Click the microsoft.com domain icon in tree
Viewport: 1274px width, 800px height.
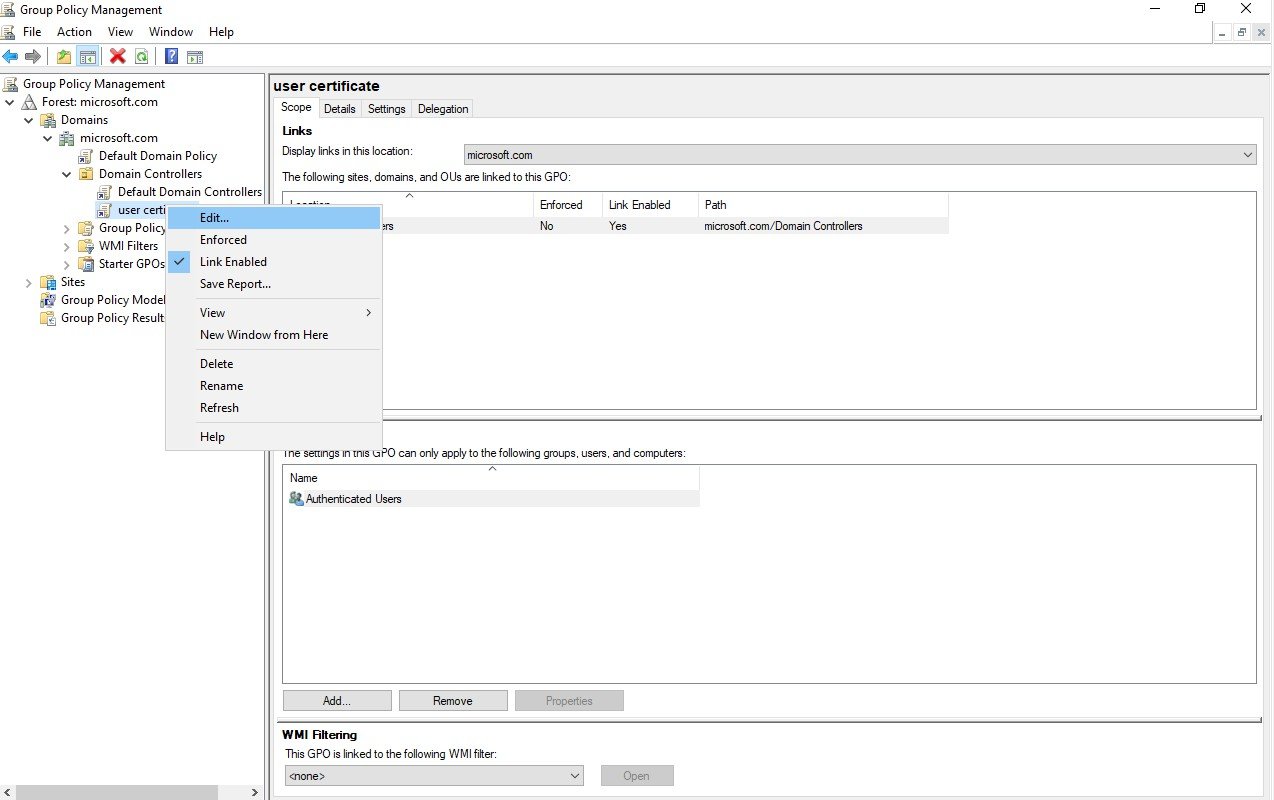click(67, 138)
